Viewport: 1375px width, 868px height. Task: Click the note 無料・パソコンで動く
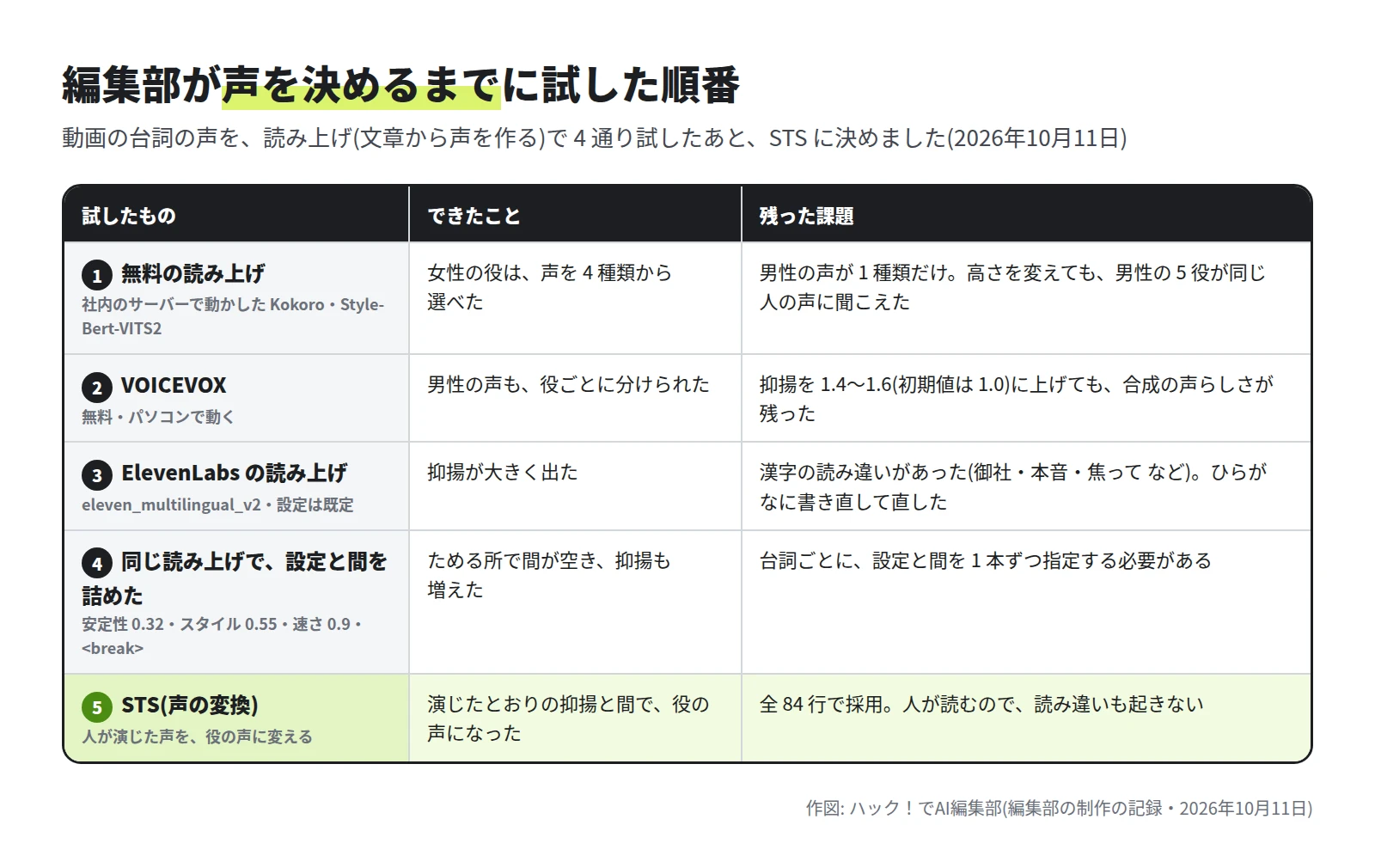(158, 417)
